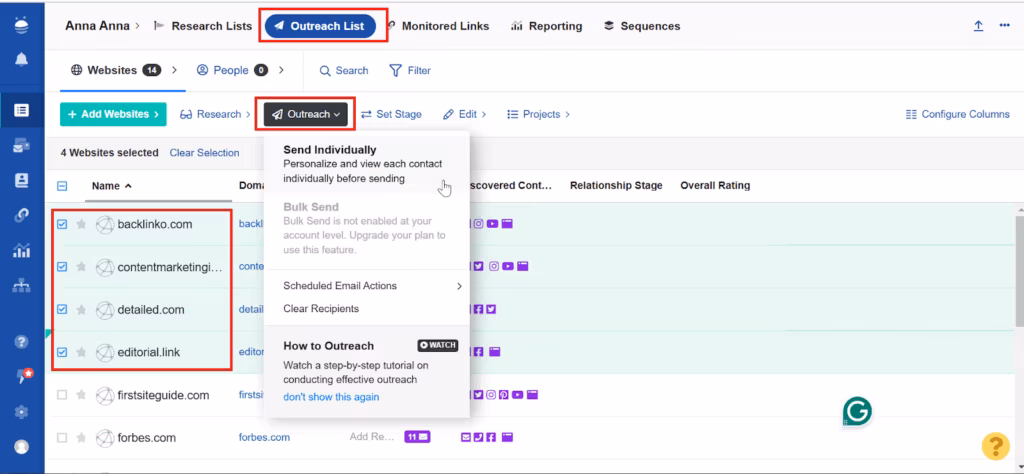
Task: Click the Search field in the toolbar
Action: (344, 71)
